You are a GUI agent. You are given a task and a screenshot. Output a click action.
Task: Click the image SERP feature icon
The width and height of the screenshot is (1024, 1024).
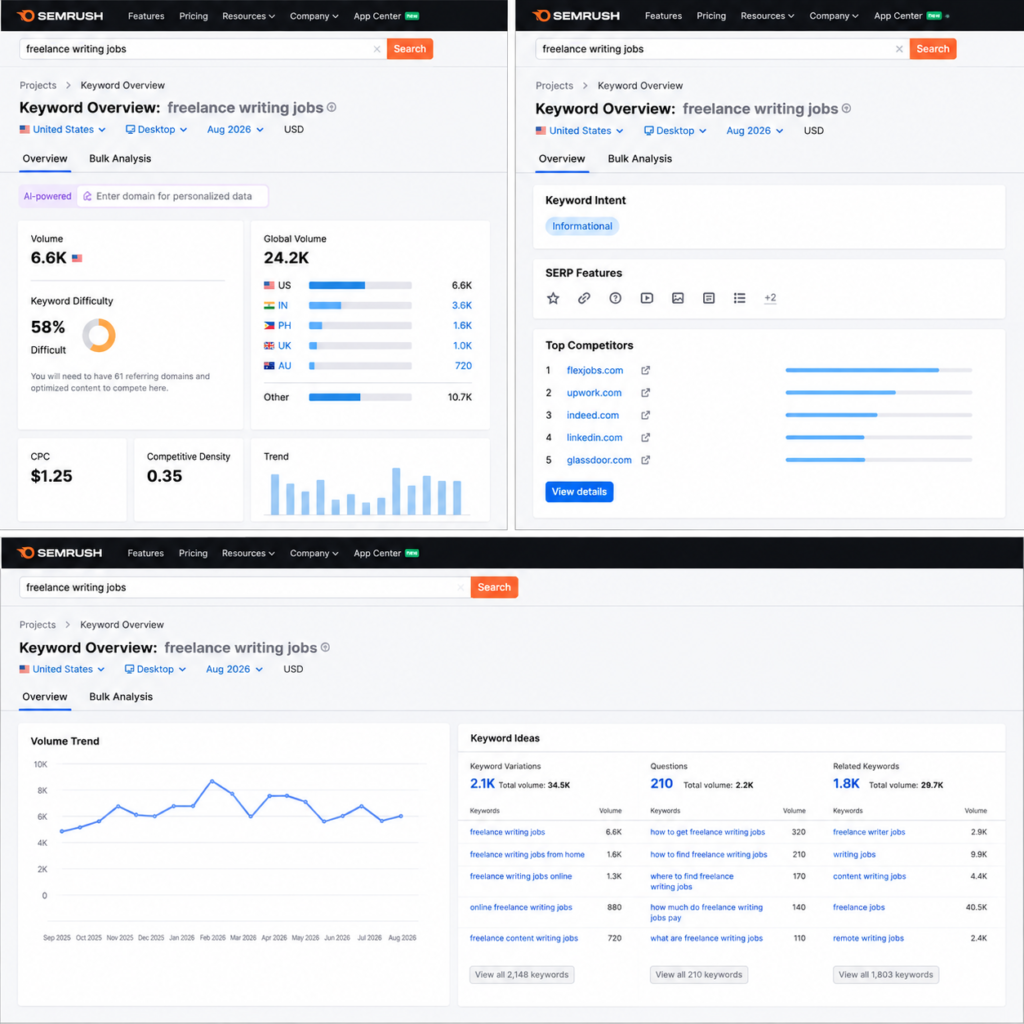click(x=678, y=298)
